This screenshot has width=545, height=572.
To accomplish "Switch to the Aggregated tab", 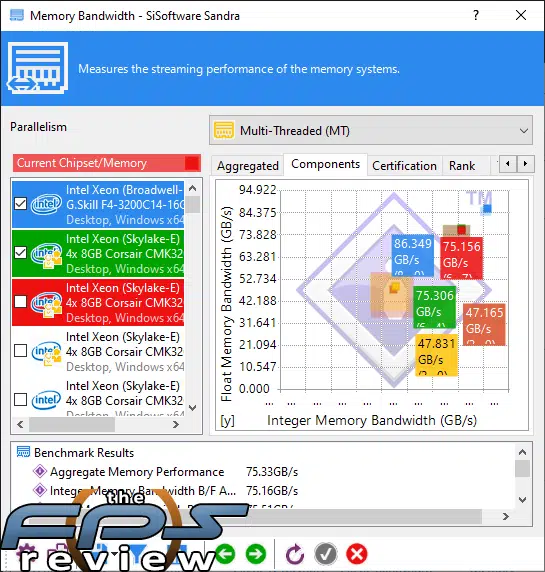I will 248,166.
